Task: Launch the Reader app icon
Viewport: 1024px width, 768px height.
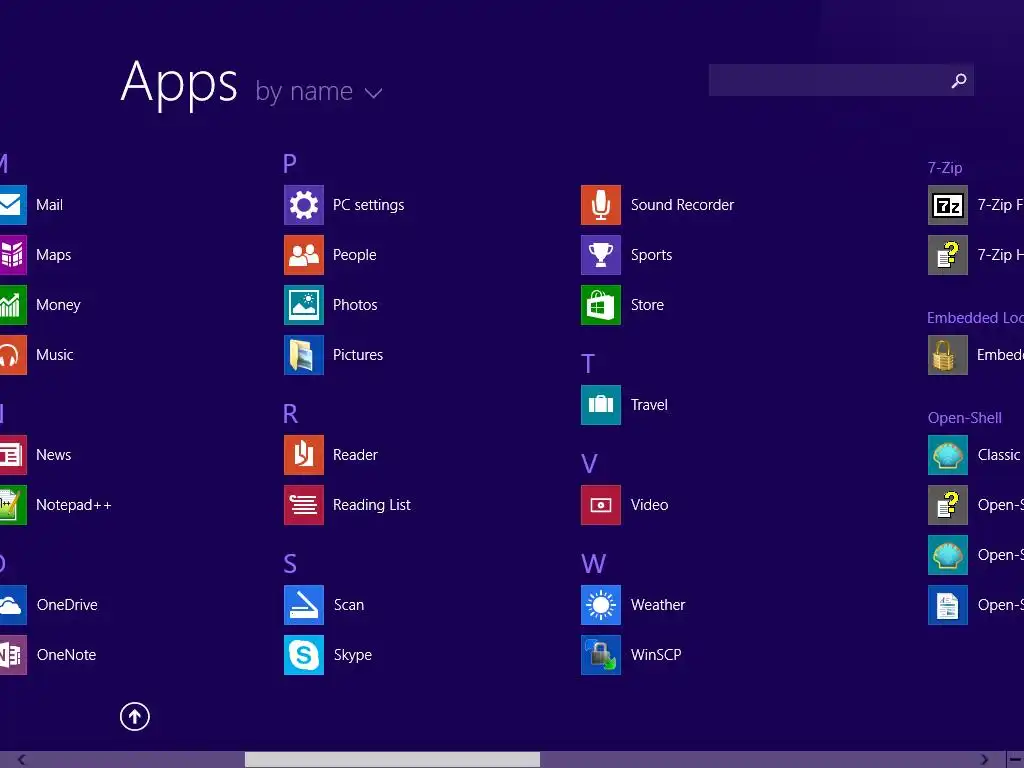Action: click(304, 455)
